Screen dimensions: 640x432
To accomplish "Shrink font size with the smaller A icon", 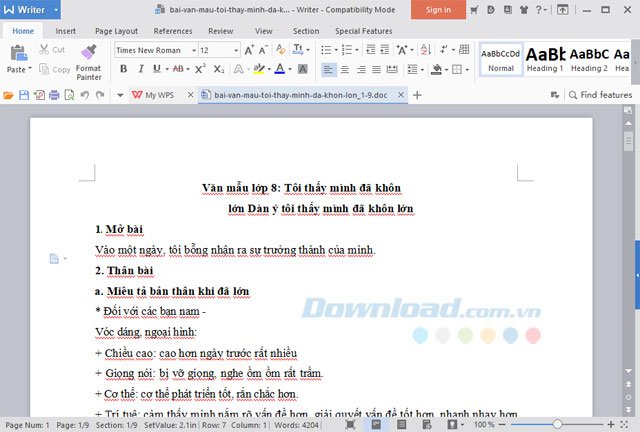I will pyautogui.click(x=263, y=50).
